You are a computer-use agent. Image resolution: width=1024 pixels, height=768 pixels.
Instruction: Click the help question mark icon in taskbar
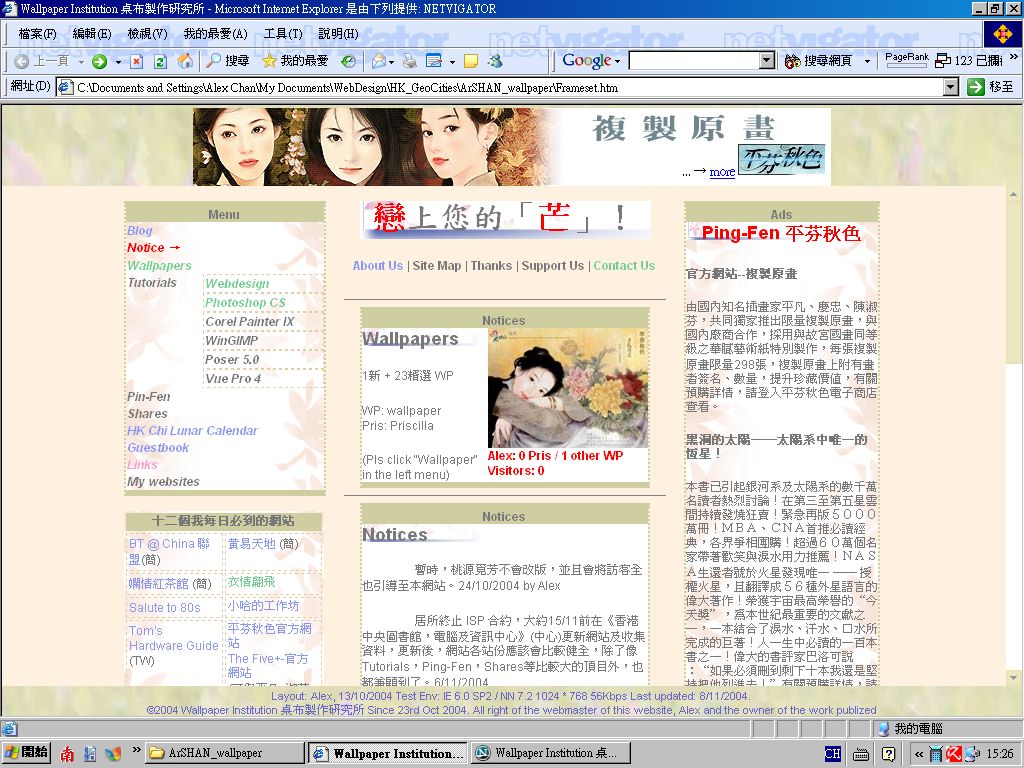pyautogui.click(x=888, y=754)
